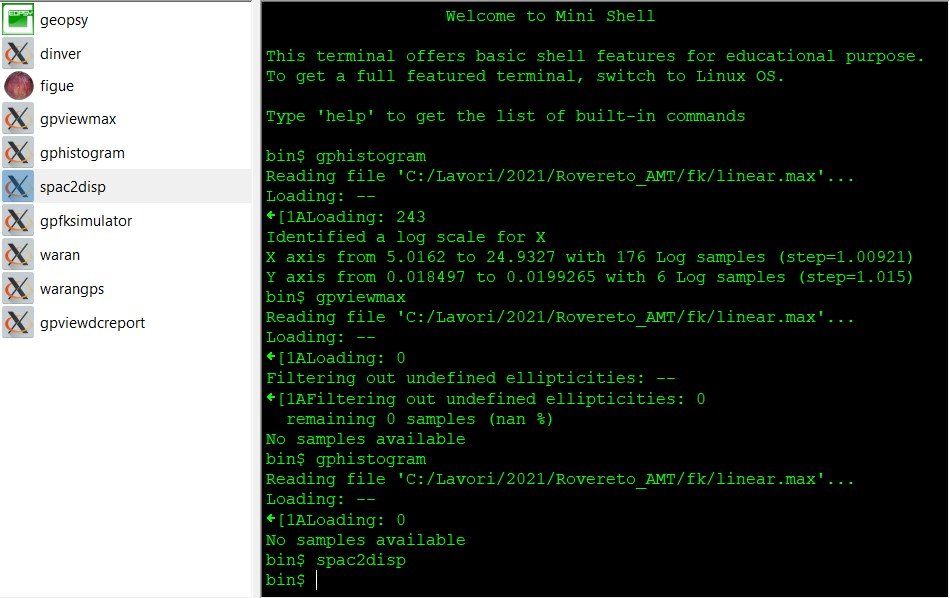950x598 pixels.
Task: Click the dinver icon in the list
Action: 18,53
